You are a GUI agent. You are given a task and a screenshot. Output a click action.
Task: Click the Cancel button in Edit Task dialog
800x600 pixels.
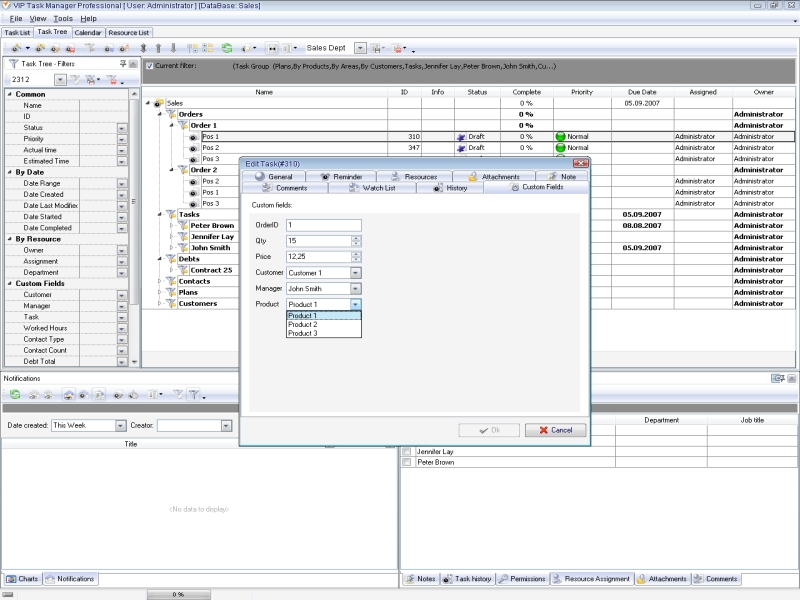coord(556,430)
